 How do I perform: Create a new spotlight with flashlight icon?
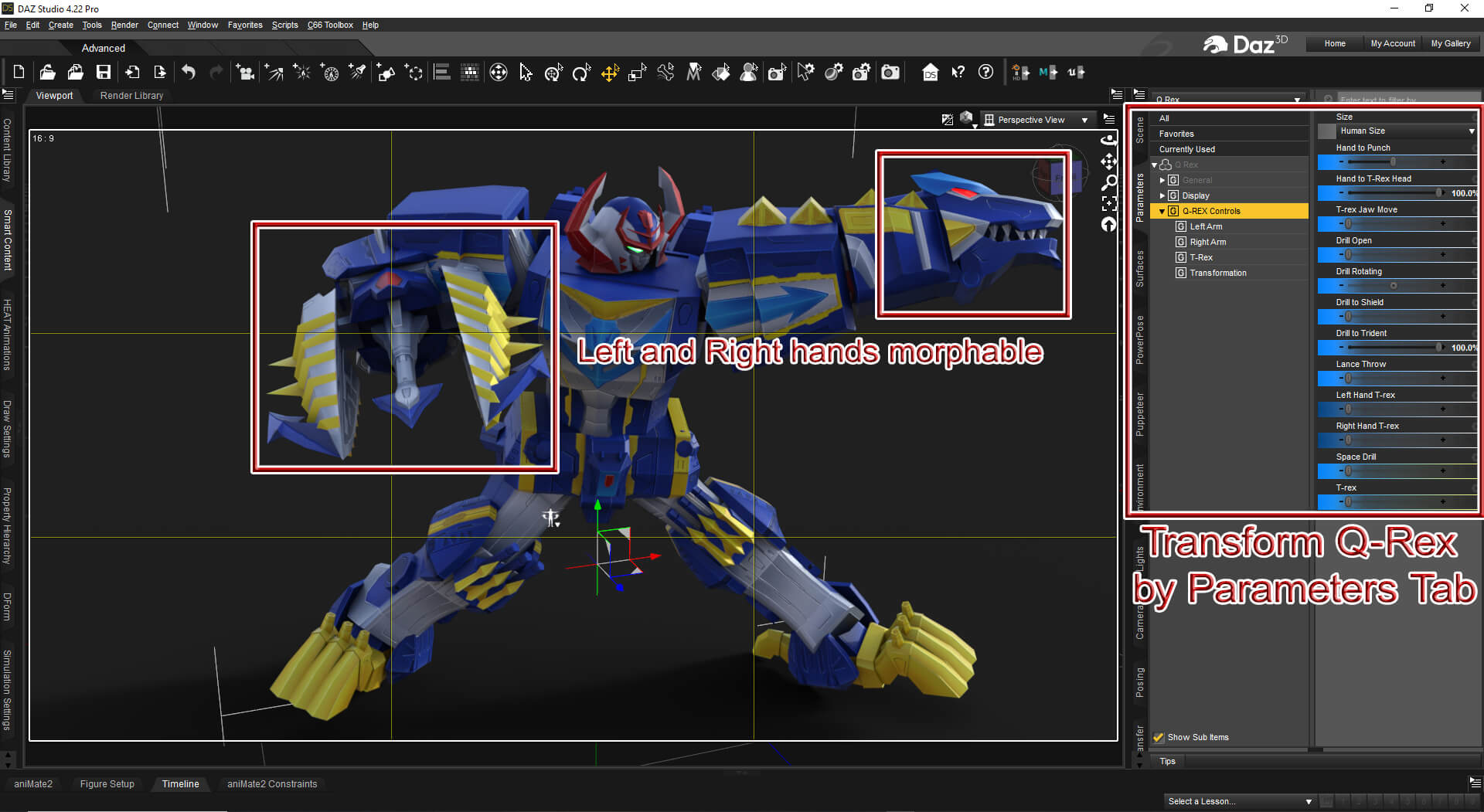coord(358,73)
